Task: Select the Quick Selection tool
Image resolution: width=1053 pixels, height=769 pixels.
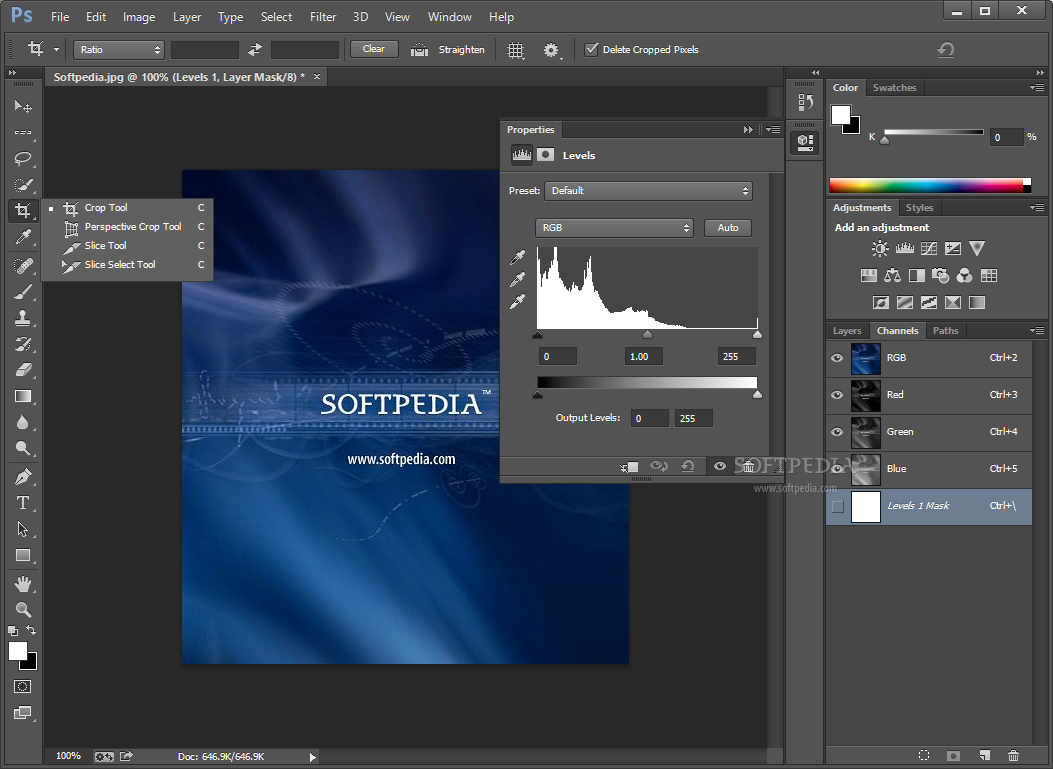Action: [23, 185]
